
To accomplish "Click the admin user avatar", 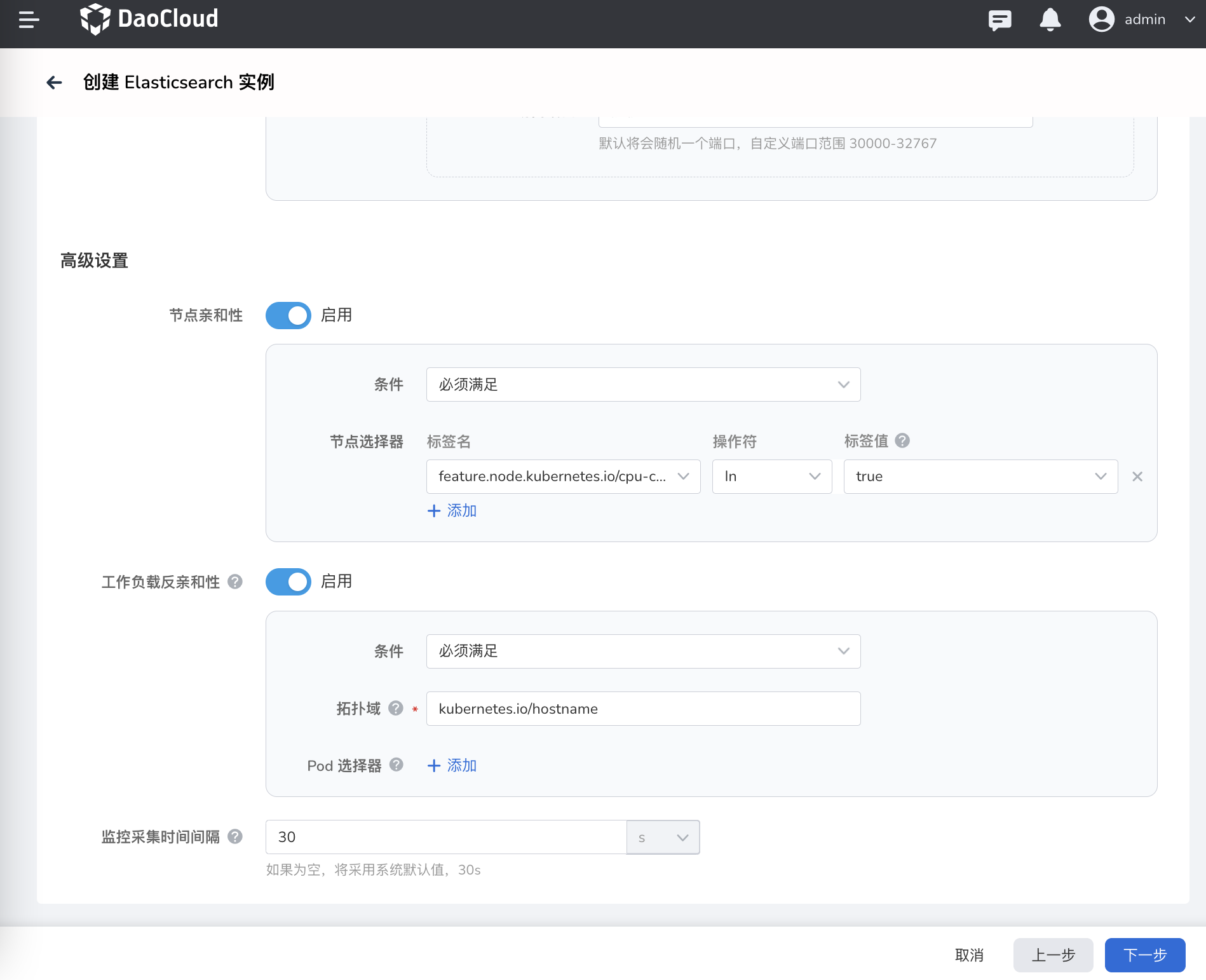I will point(1101,19).
